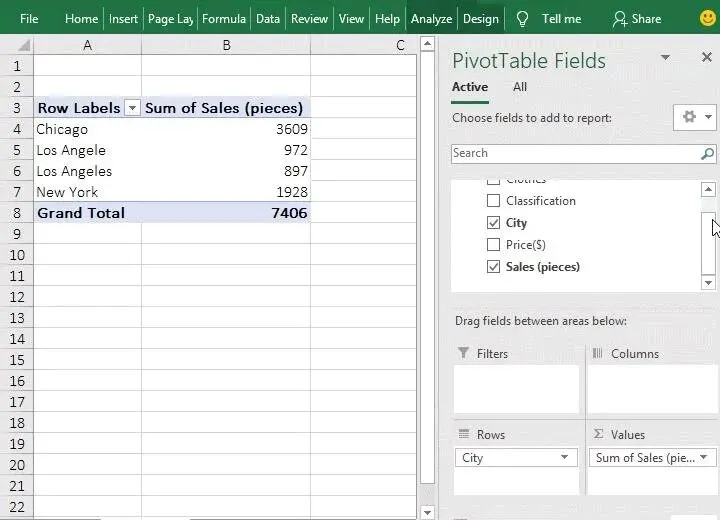Check the Price($) field checkbox
Screen dimensions: 720x520
(x=493, y=245)
